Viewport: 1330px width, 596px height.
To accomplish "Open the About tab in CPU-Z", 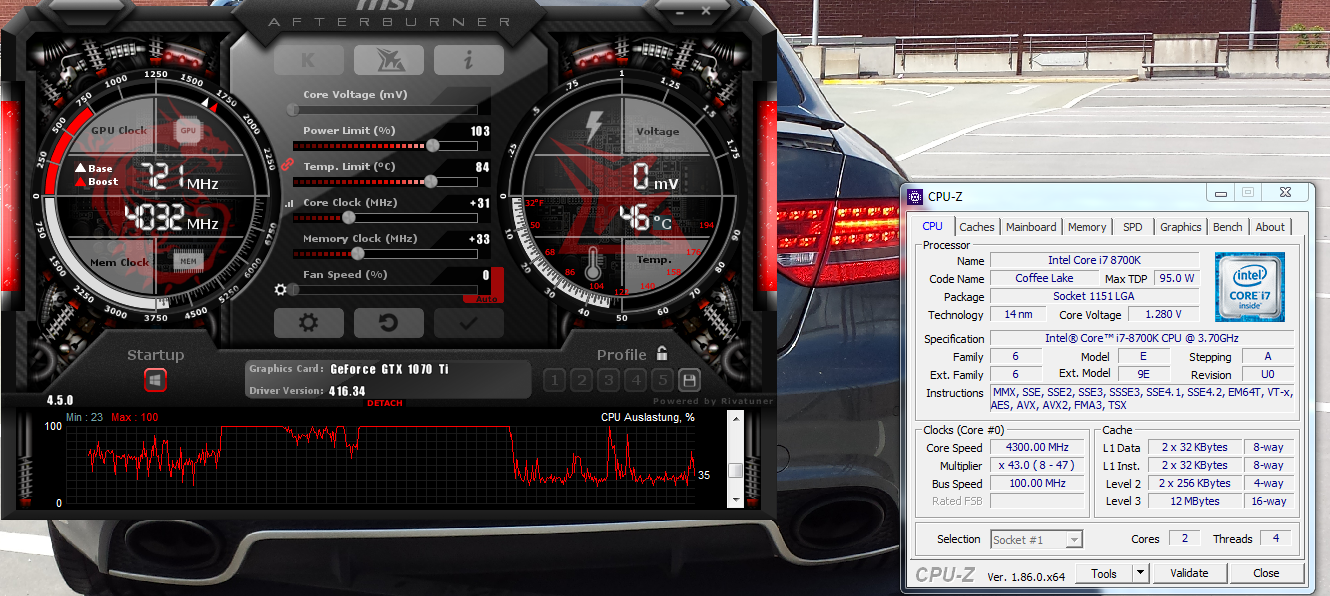I will pyautogui.click(x=1270, y=227).
